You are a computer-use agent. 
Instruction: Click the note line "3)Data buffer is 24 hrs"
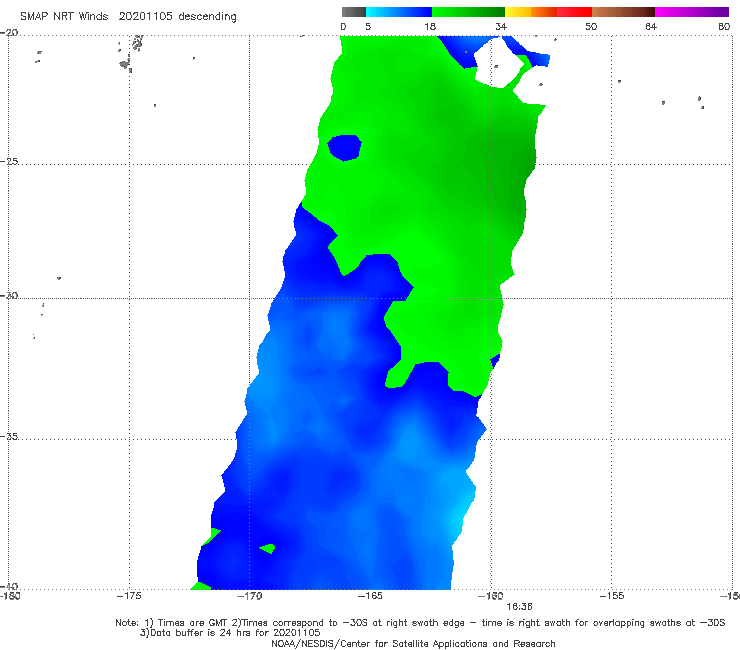point(230,633)
